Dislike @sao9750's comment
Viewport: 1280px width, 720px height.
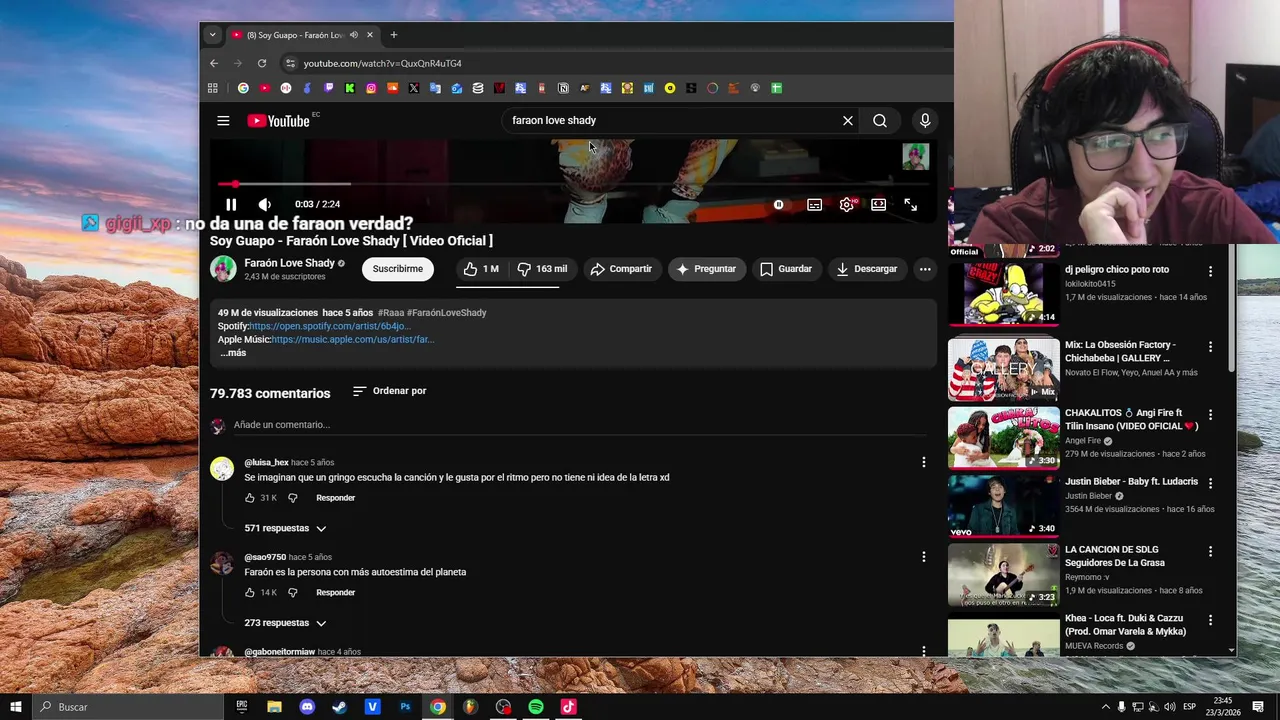point(293,593)
